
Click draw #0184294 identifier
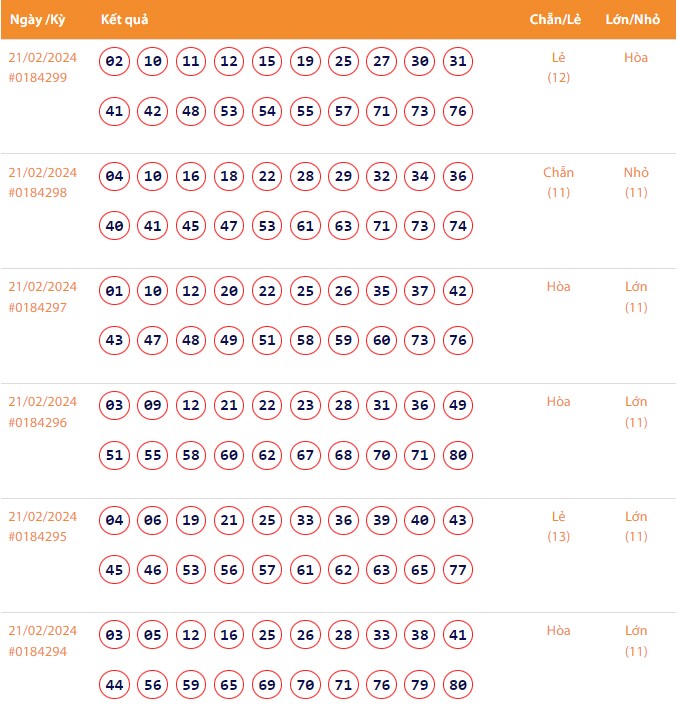pos(38,651)
